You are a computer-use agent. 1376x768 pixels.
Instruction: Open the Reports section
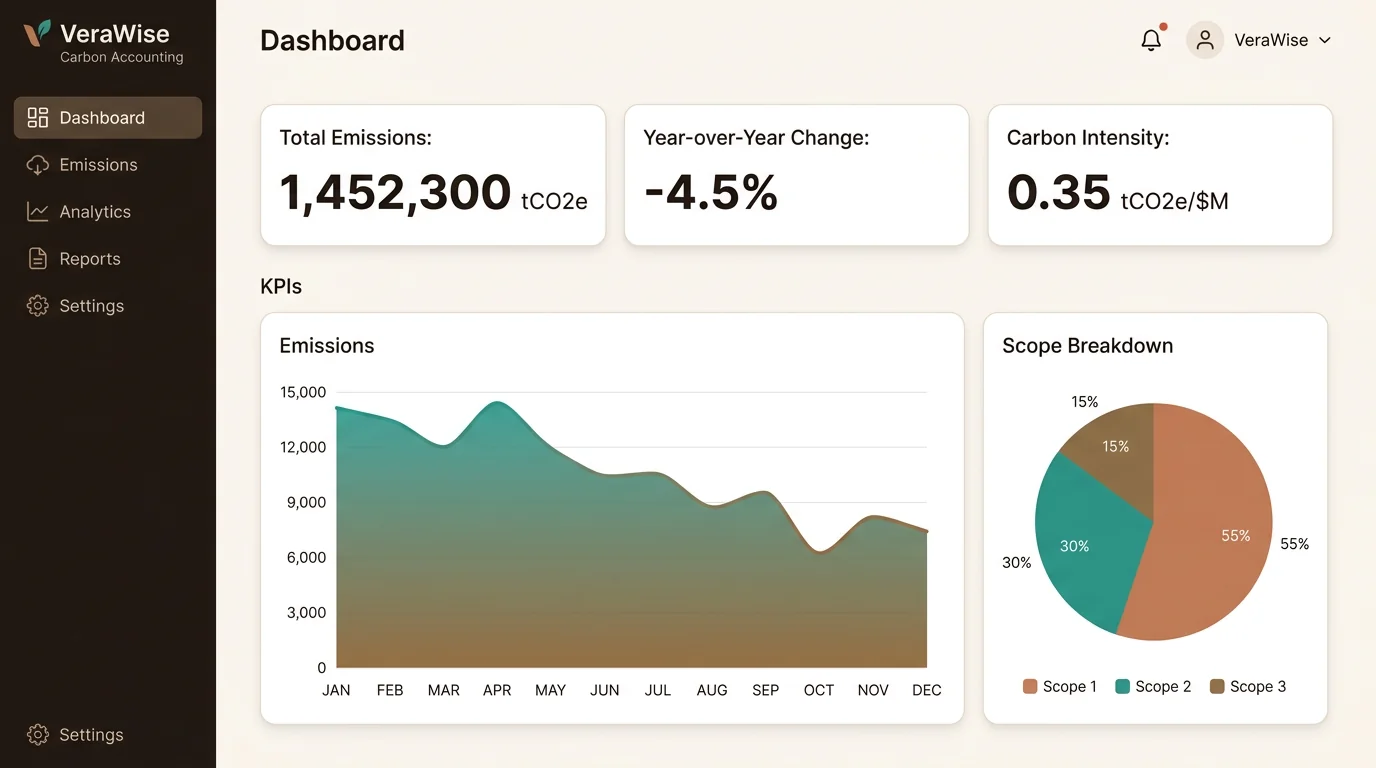coord(108,259)
